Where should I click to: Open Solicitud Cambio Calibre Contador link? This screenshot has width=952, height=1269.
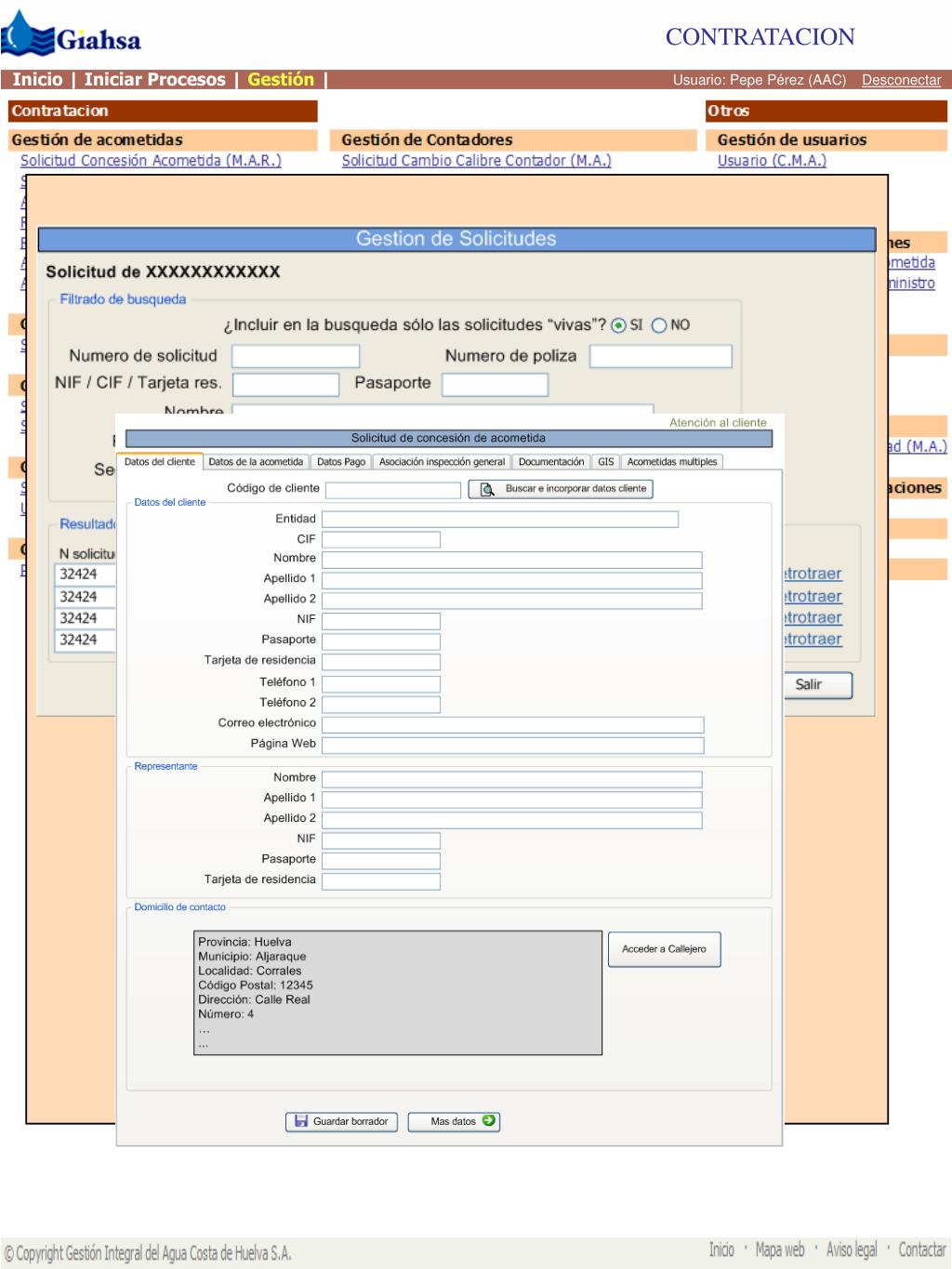[476, 161]
